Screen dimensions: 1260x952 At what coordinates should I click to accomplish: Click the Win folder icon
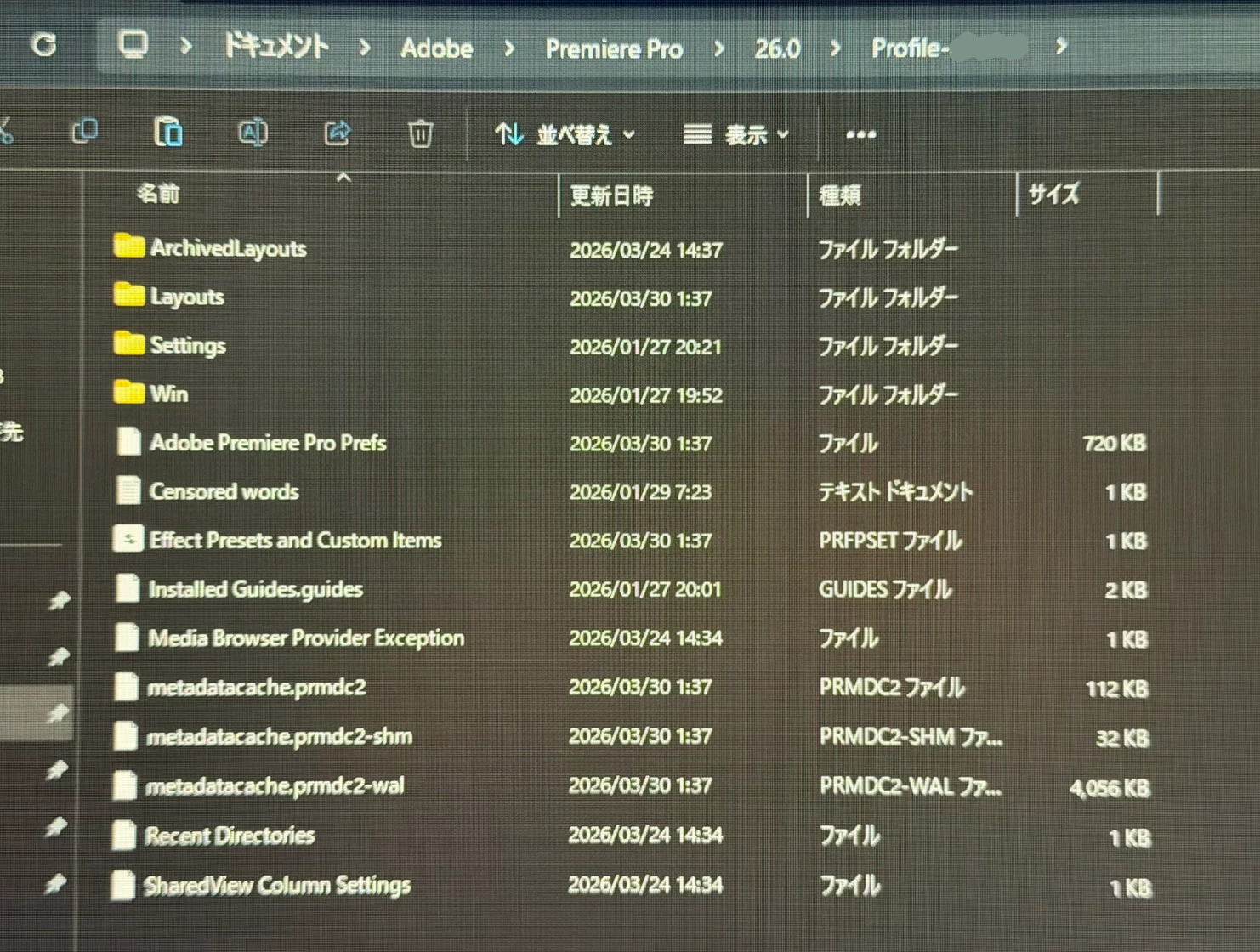[x=128, y=392]
